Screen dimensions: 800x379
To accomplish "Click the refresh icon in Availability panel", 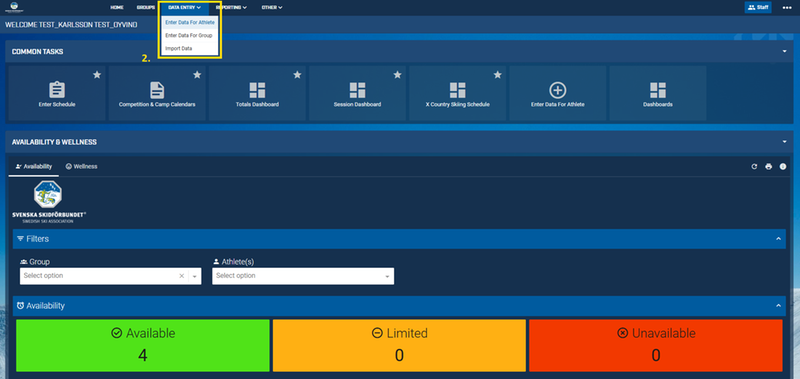I will [754, 167].
